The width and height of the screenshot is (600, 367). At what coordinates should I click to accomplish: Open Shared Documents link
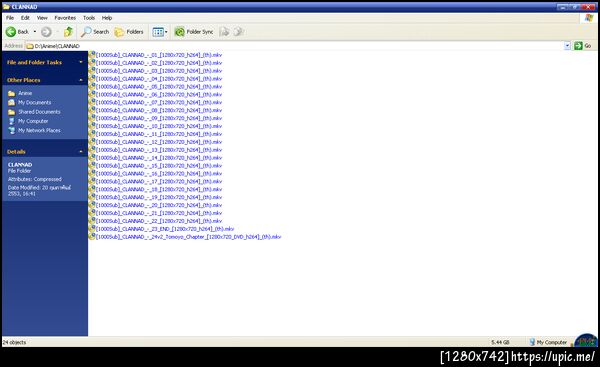click(39, 112)
